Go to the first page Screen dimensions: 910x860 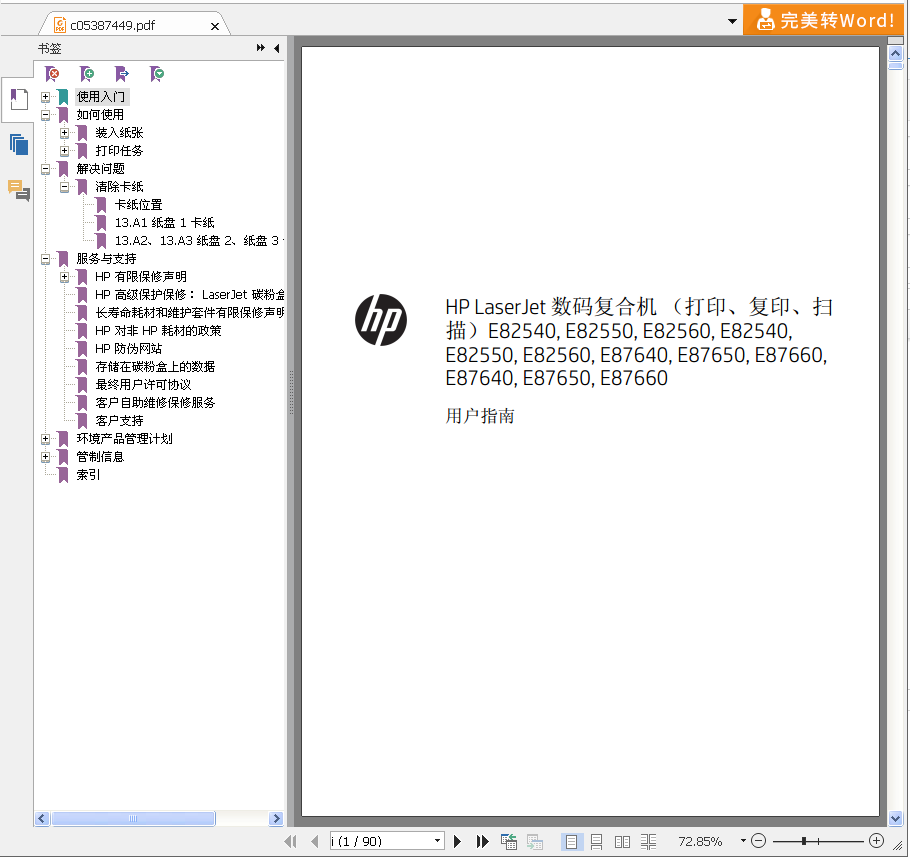(291, 841)
